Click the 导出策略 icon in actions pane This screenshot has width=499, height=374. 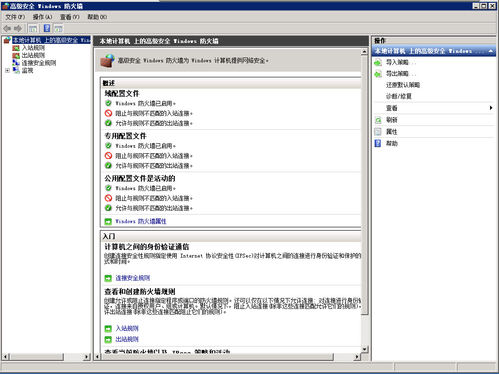tap(378, 74)
